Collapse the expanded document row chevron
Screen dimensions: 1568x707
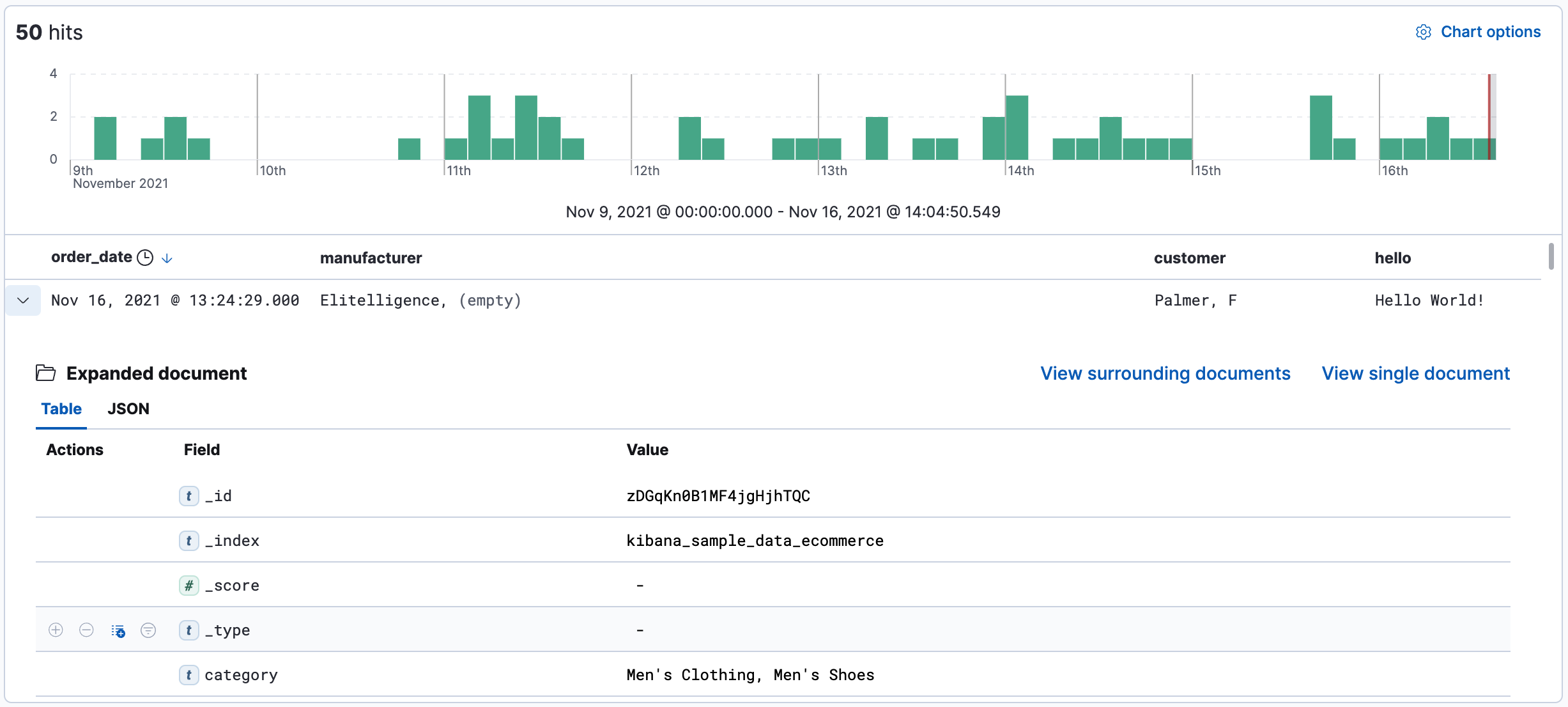(x=23, y=300)
